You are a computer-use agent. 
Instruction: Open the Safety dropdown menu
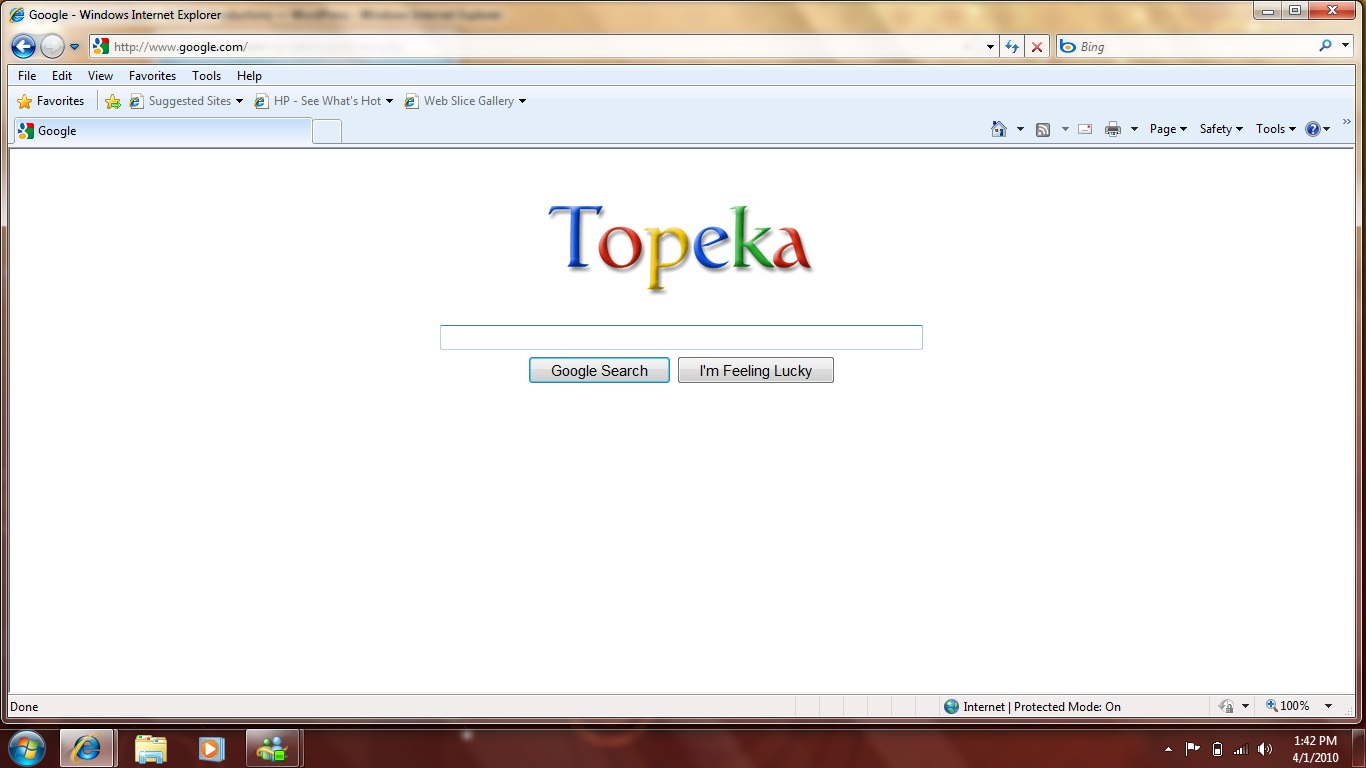[1220, 129]
